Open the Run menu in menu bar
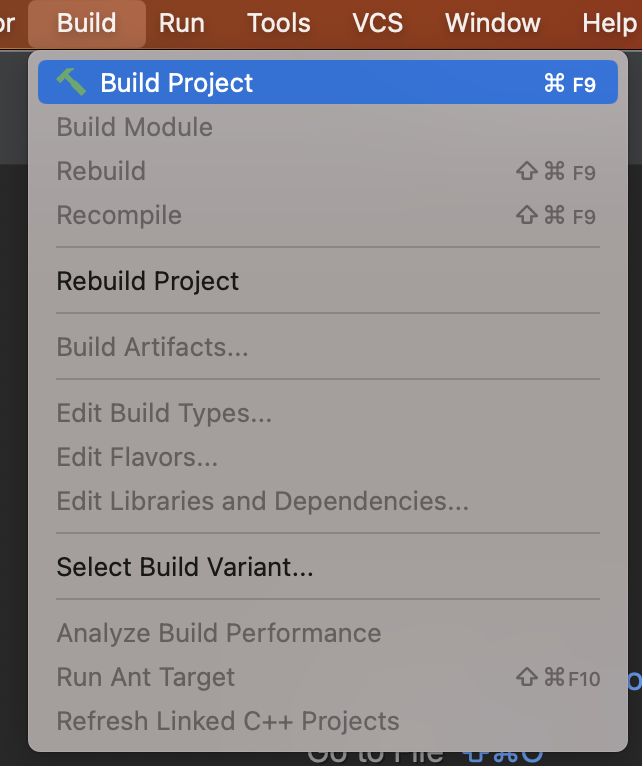The height and width of the screenshot is (766, 642). click(x=181, y=22)
